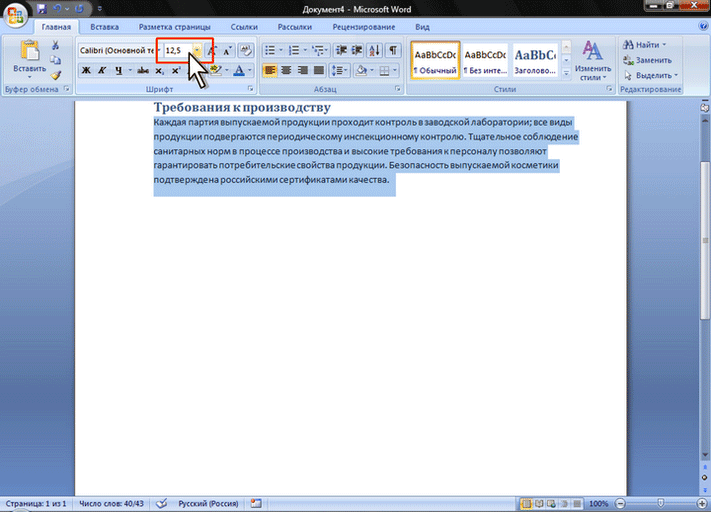Image resolution: width=711 pixels, height=512 pixels.
Task: Save the document from Quick Access toolbar
Action: 42,9
